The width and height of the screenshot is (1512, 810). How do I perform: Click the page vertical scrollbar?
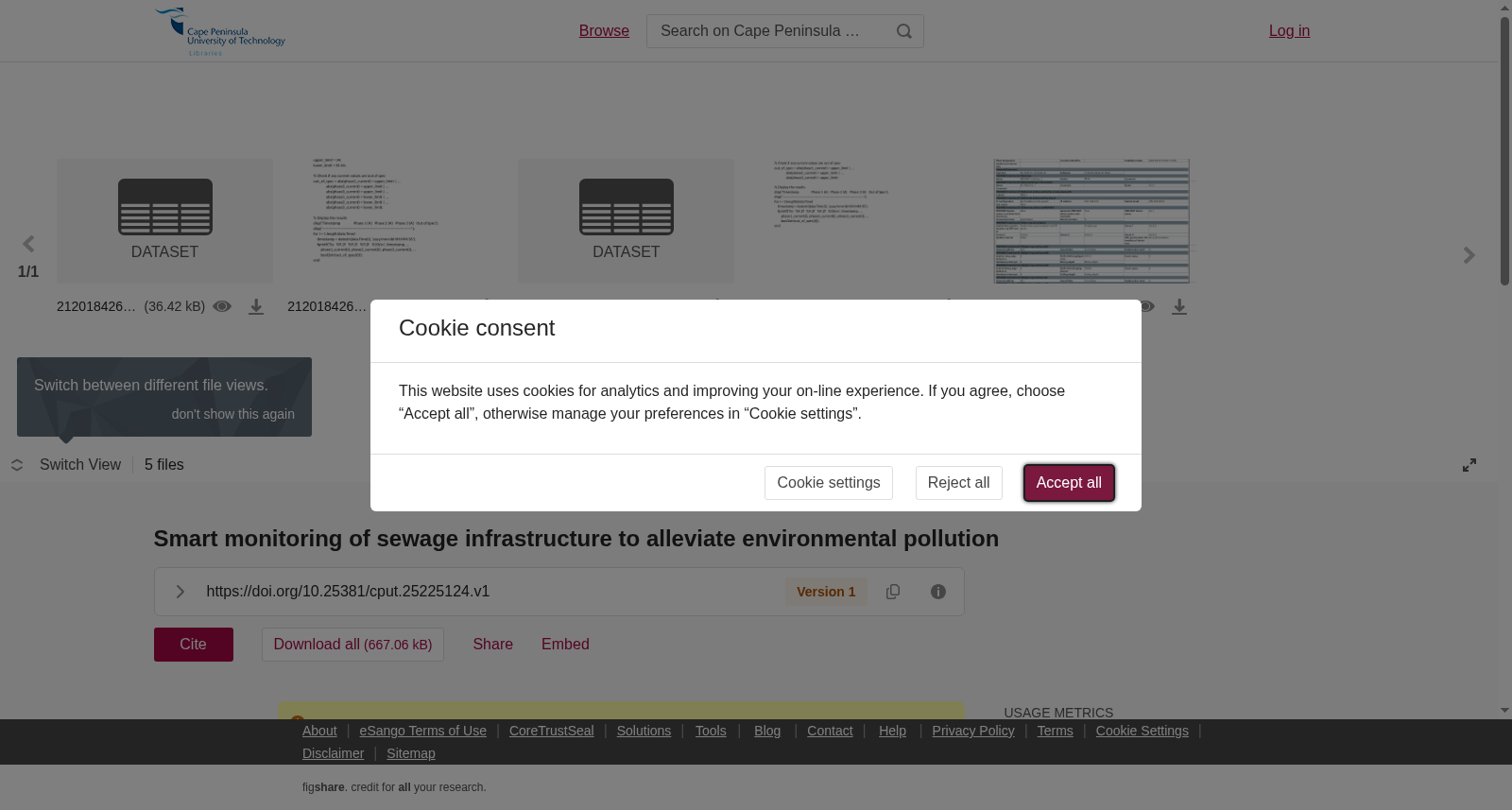pos(1504,151)
